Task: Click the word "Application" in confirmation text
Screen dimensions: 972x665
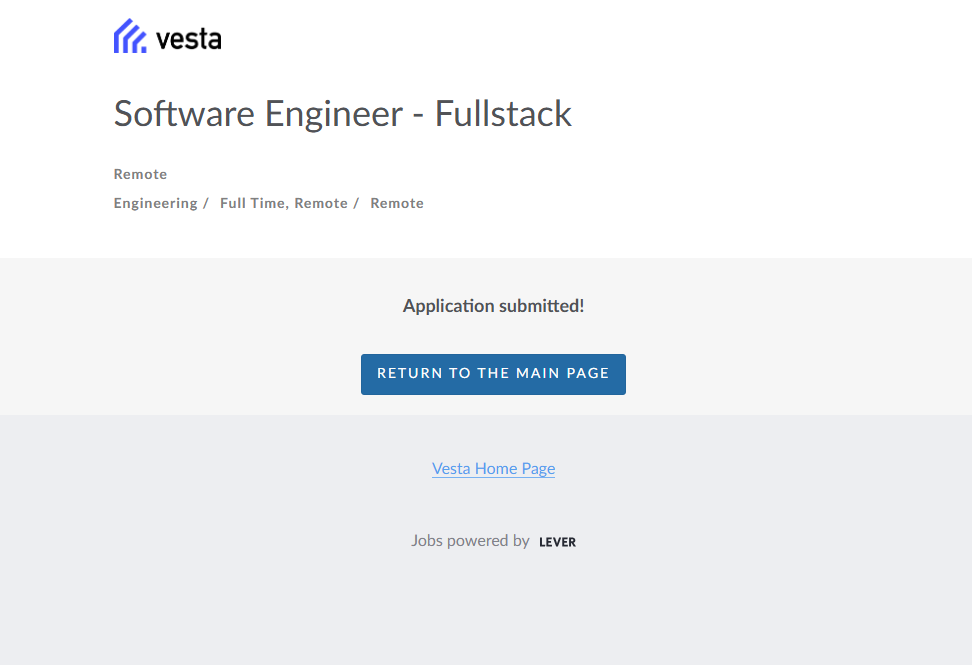Action: pos(448,306)
